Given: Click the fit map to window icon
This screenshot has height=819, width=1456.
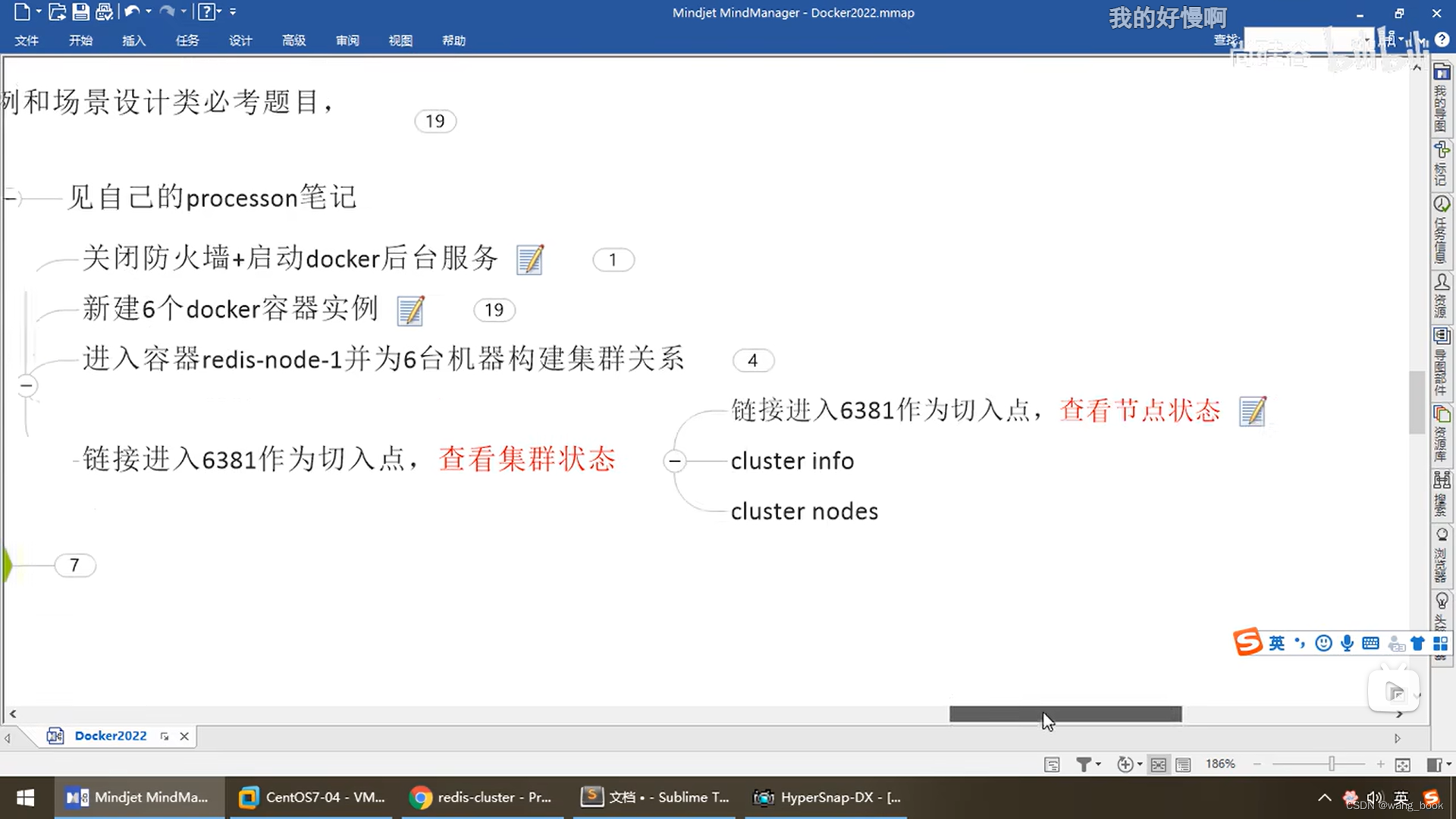Looking at the screenshot, I should pyautogui.click(x=1402, y=764).
